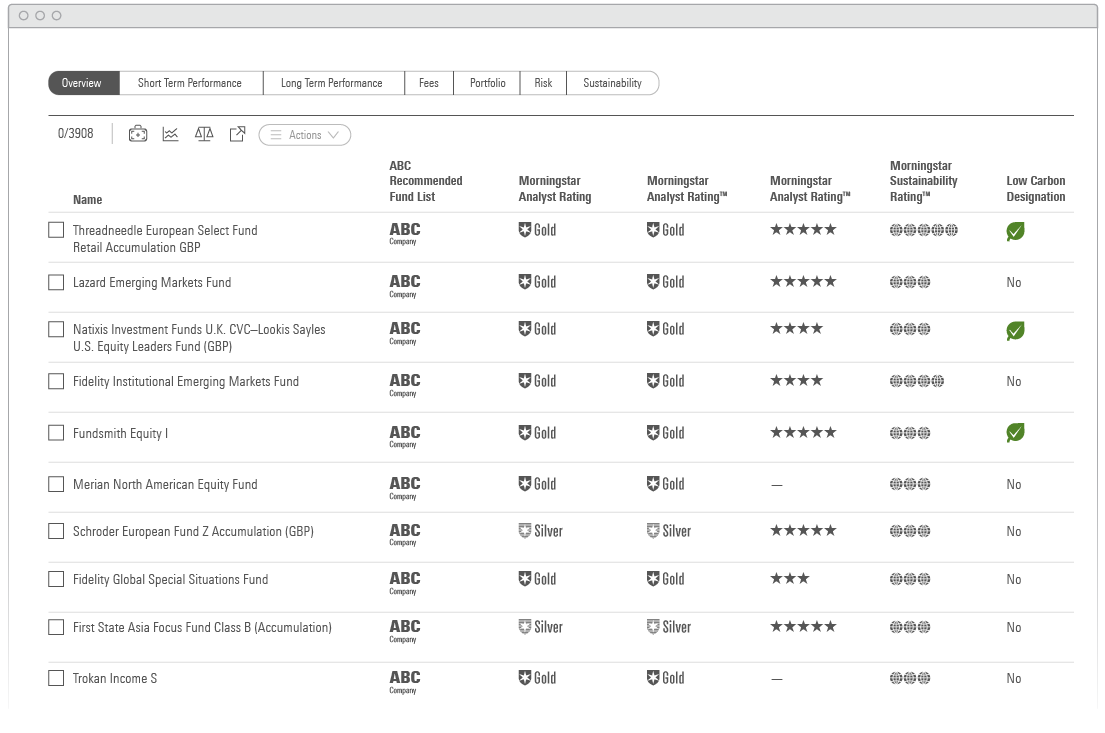The image size is (1105, 733).
Task: Click the briefcase portfolio icon
Action: click(x=138, y=134)
